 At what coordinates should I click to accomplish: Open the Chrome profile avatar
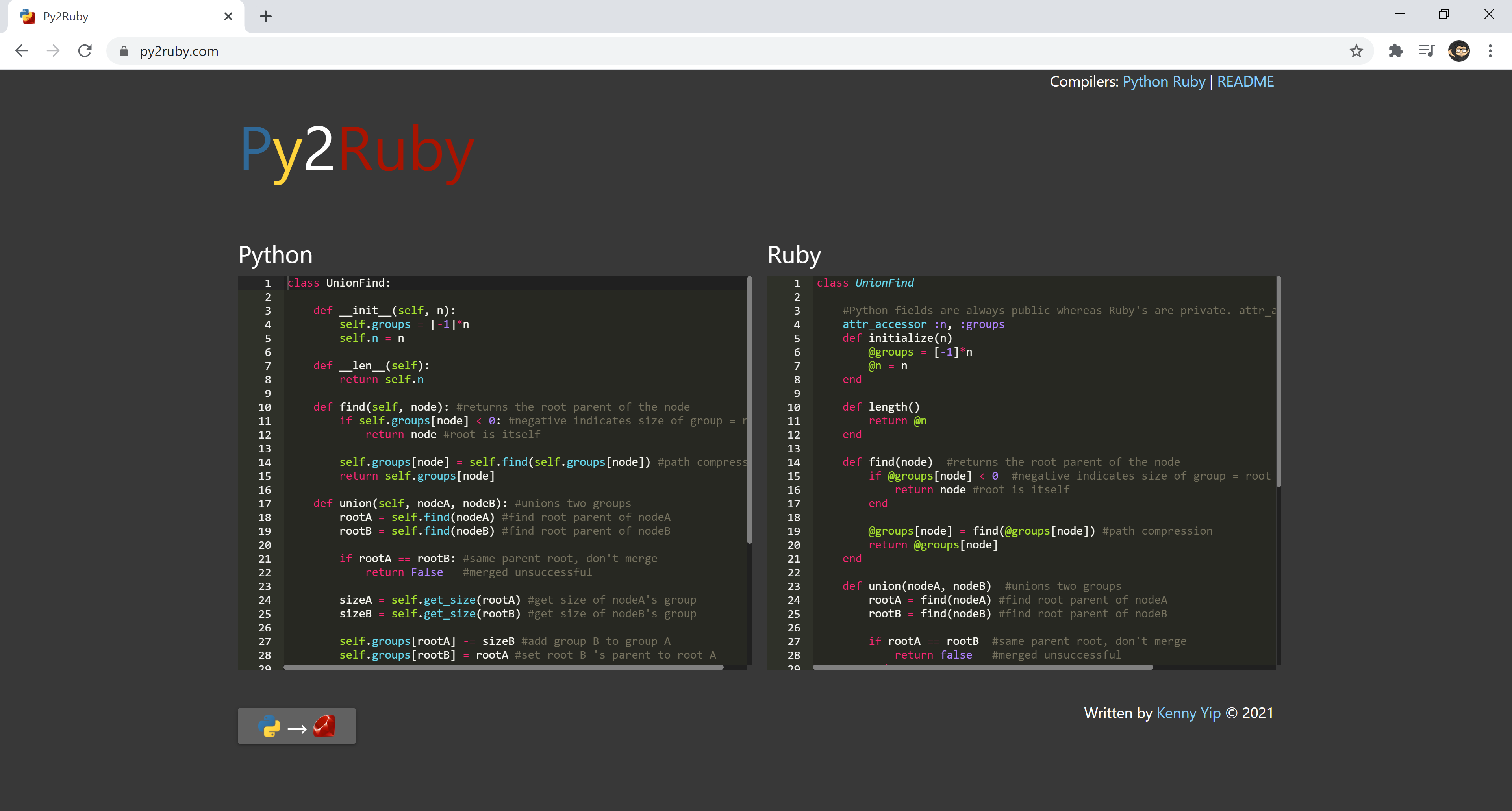[1458, 51]
